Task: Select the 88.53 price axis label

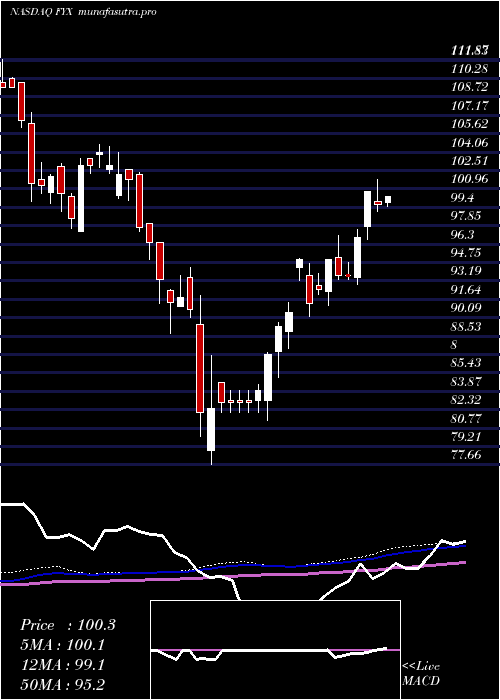Action: coord(467,327)
